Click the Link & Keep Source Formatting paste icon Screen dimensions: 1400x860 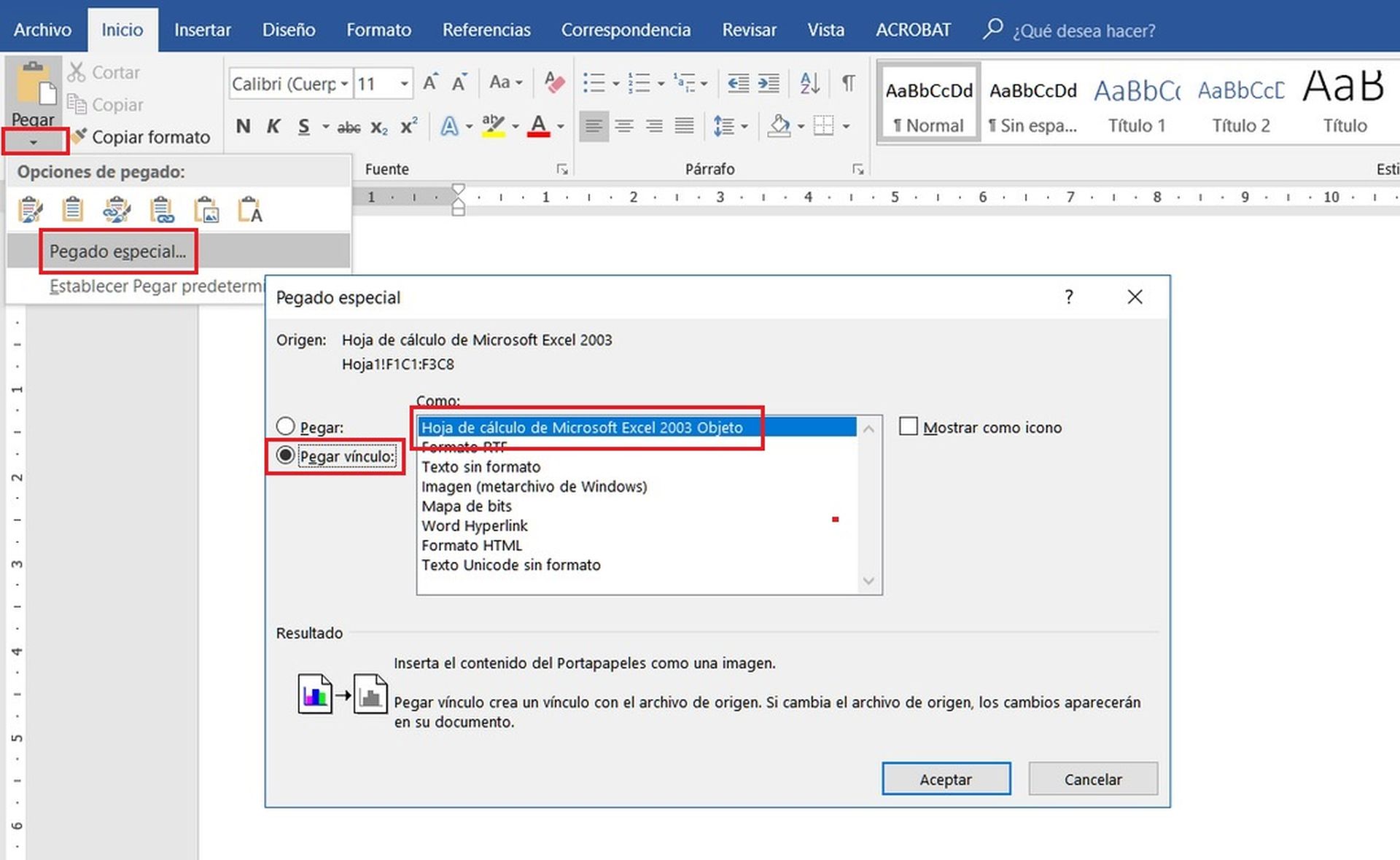(x=117, y=210)
